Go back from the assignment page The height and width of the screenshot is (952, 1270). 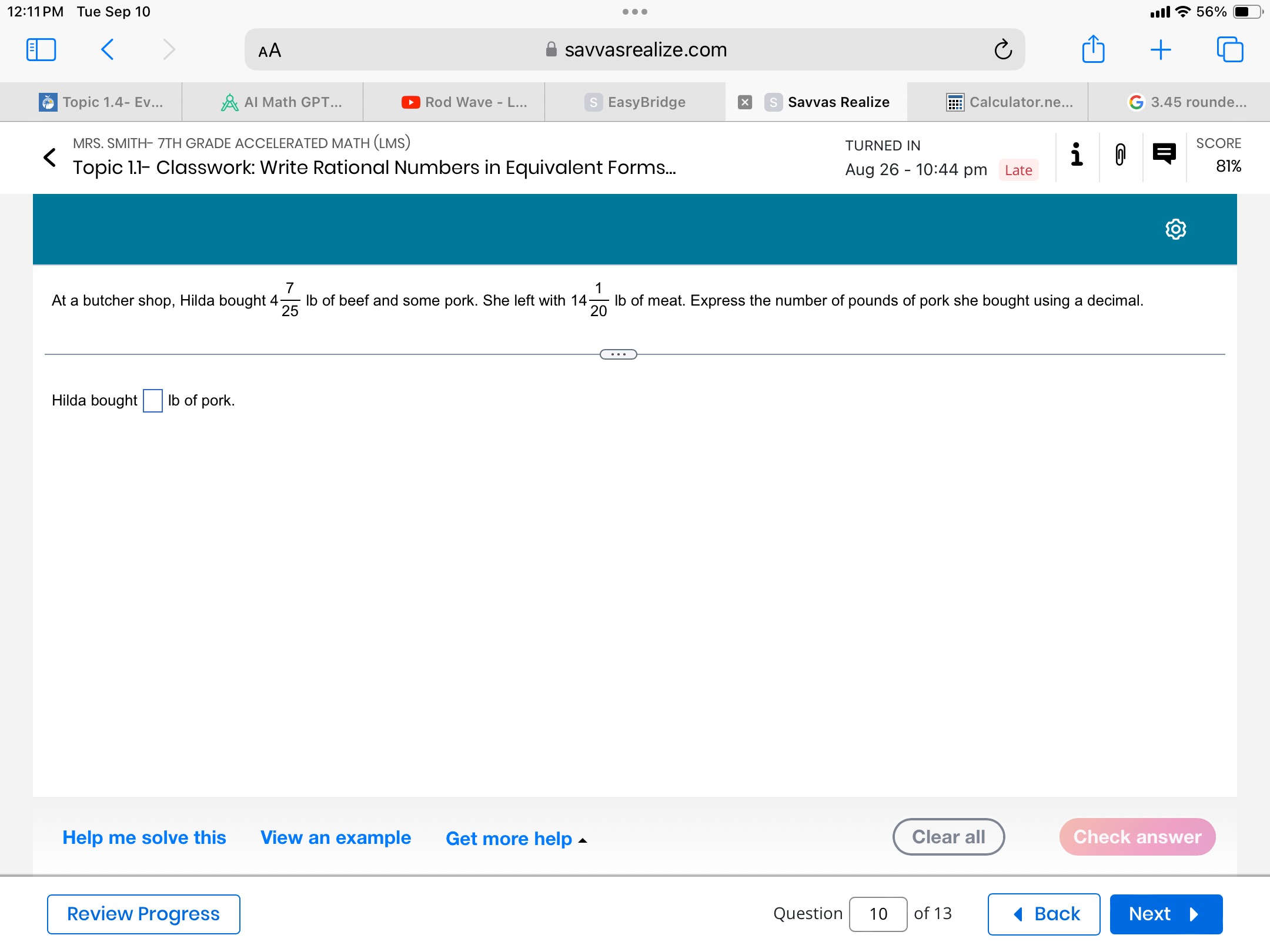click(x=50, y=157)
